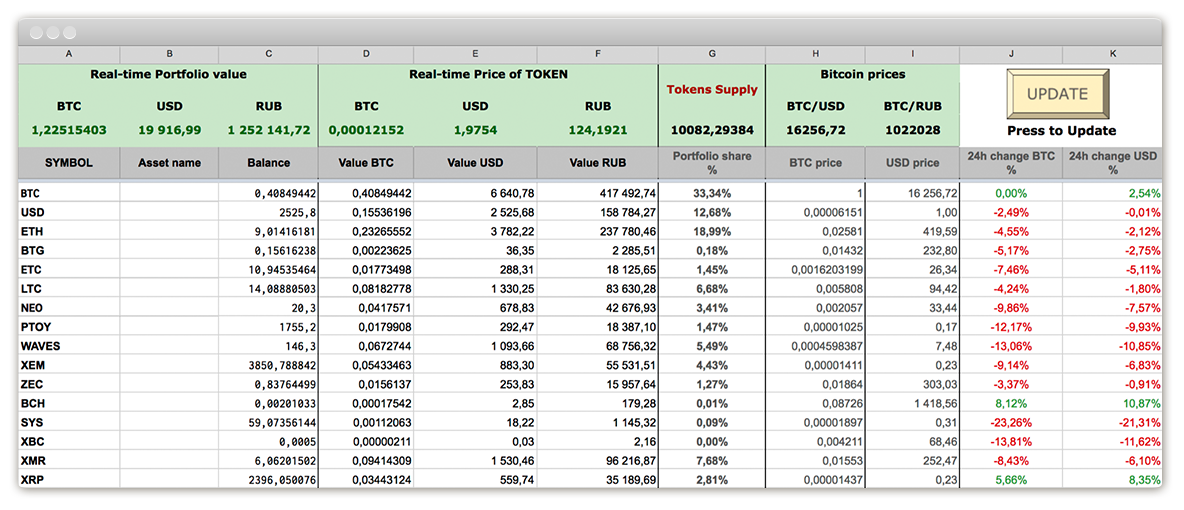Select the XMR symbol cell
This screenshot has width=1184, height=510.
click(69, 460)
